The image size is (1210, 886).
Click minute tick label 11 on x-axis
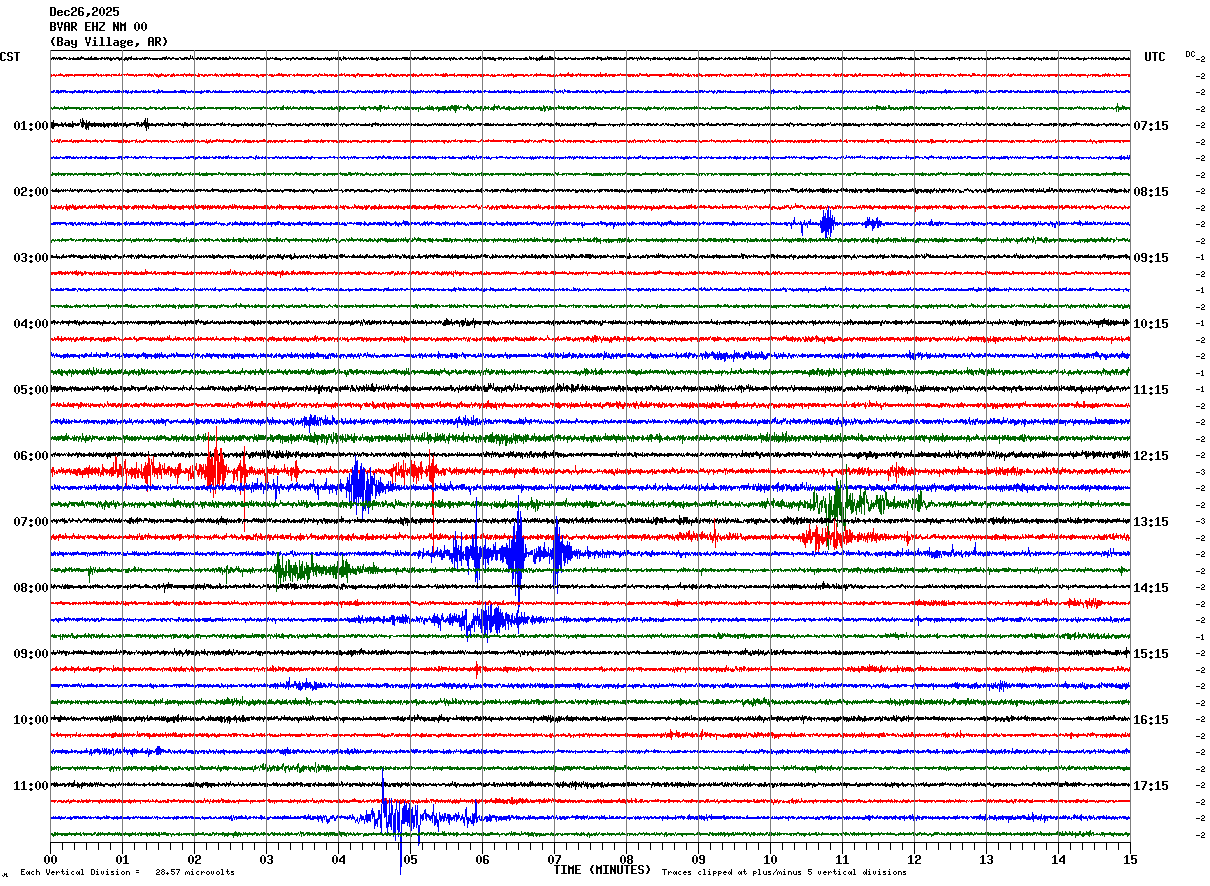(x=842, y=860)
